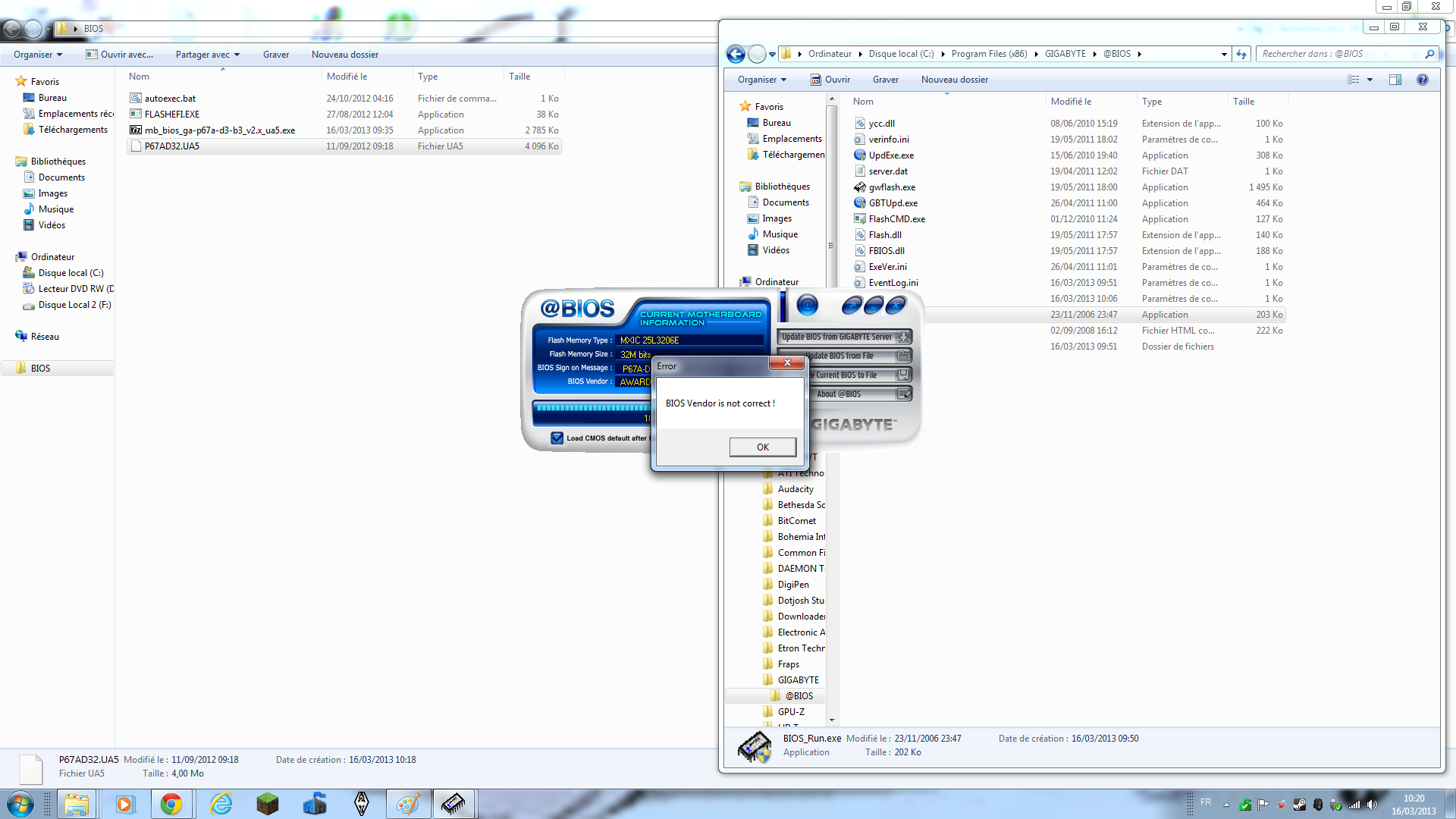Click the Update BIOS from File folder icon
Image resolution: width=1456 pixels, height=819 pixels.
[x=904, y=356]
